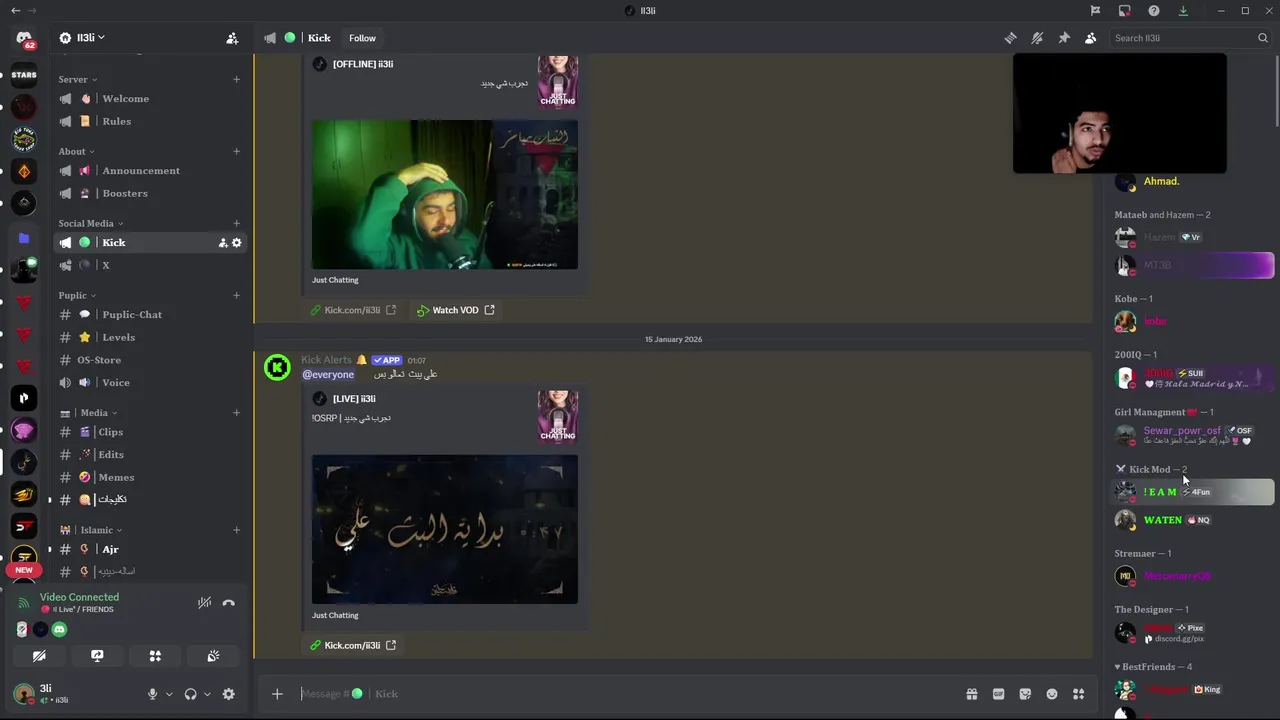Open the STARS server icon
Image resolution: width=1280 pixels, height=720 pixels.
click(x=24, y=75)
